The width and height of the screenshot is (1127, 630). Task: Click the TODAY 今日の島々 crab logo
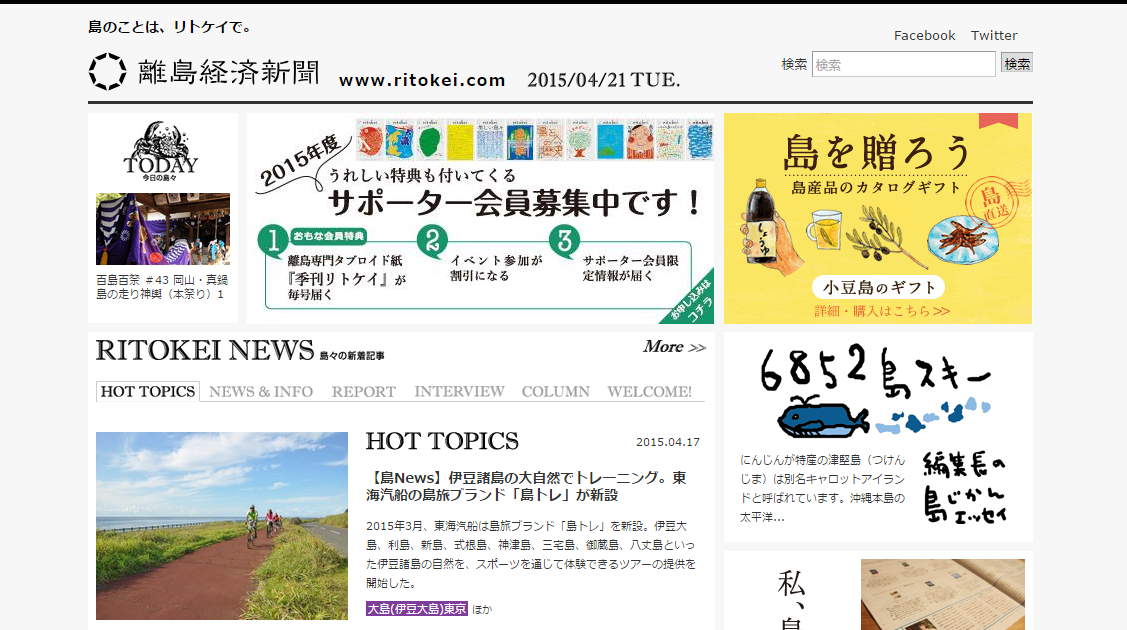coord(160,151)
